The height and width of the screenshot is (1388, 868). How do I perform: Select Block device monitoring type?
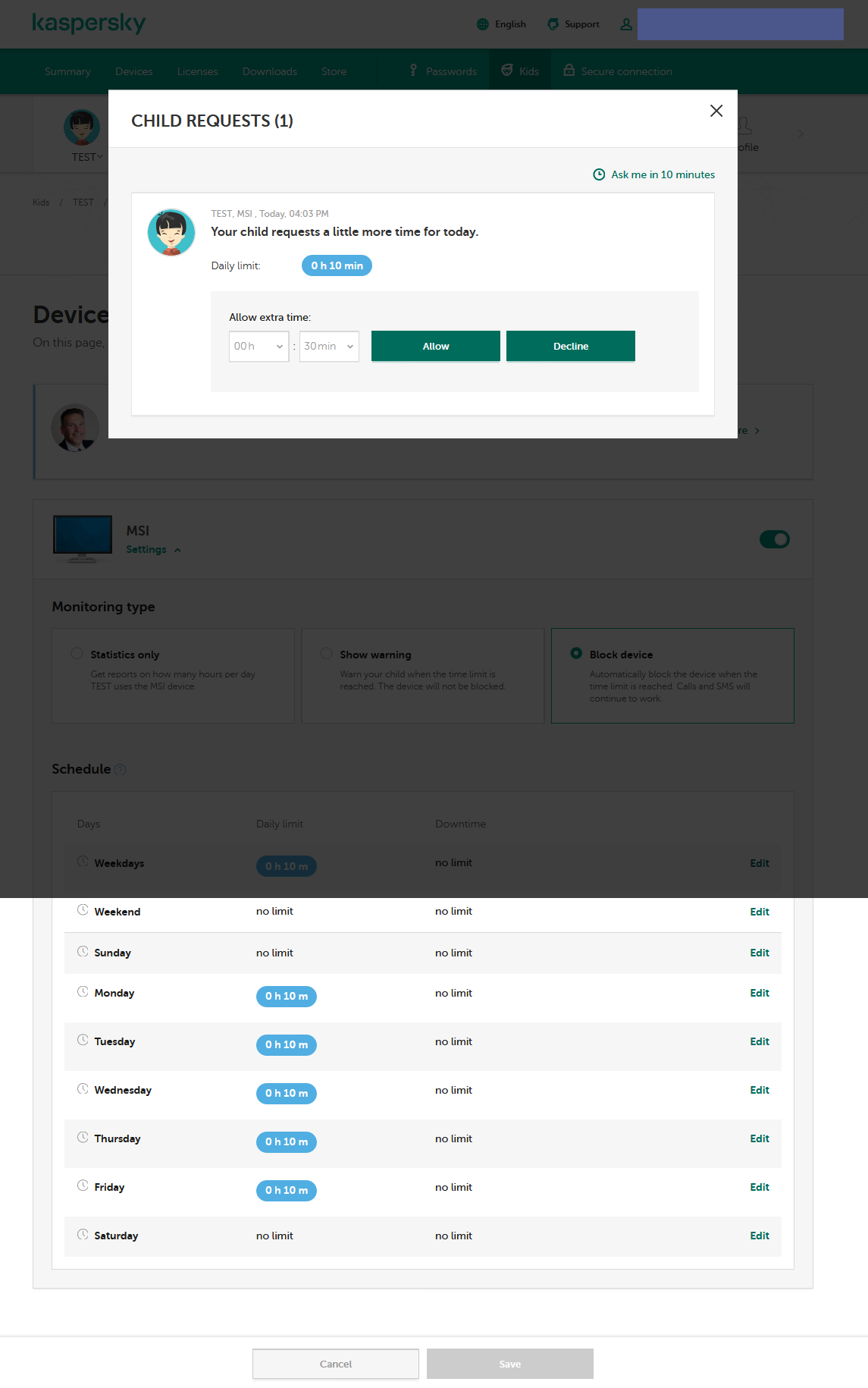[576, 653]
